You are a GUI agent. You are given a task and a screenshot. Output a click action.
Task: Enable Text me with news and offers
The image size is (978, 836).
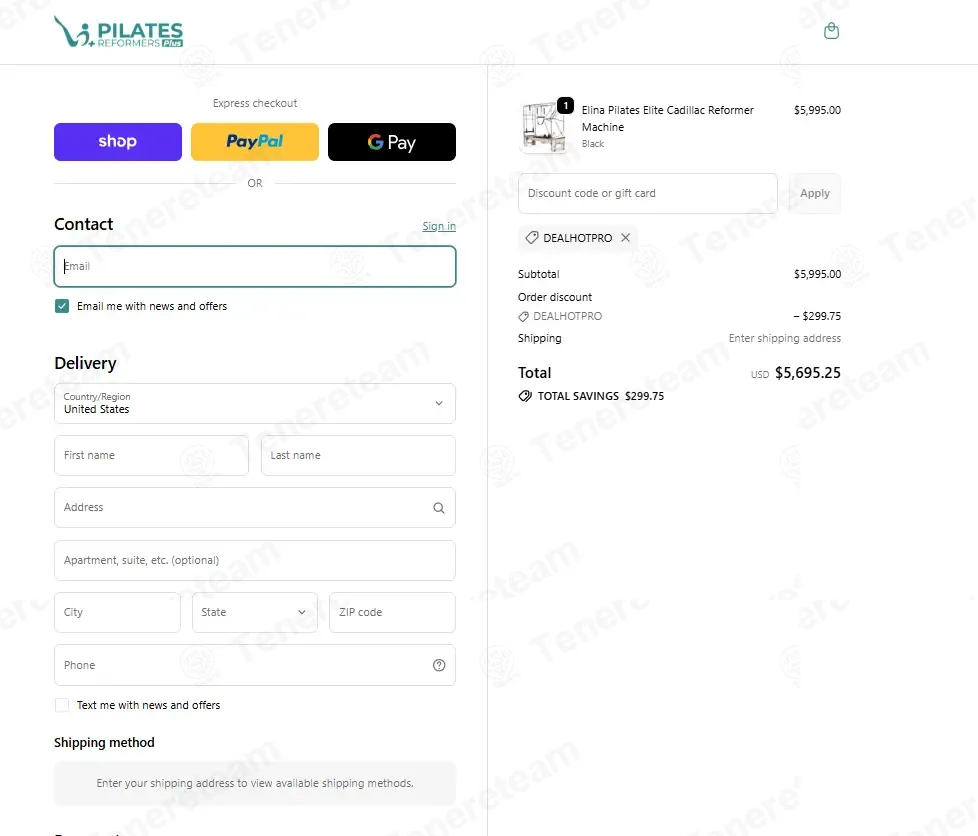pyautogui.click(x=62, y=705)
